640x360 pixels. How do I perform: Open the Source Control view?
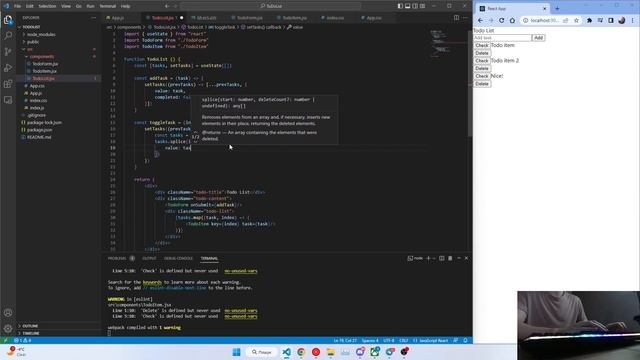tap(8, 51)
